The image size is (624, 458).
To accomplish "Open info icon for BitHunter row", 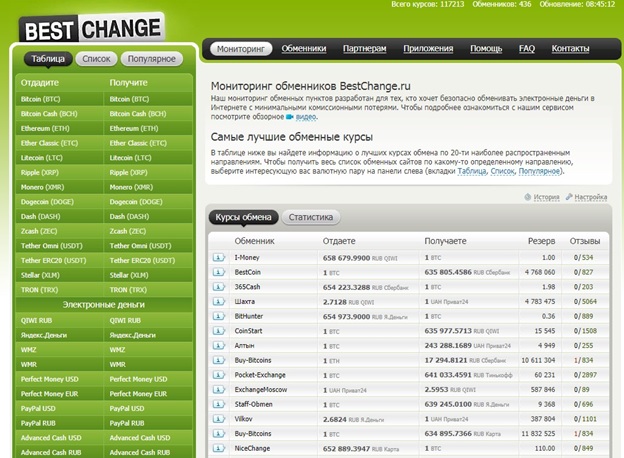I will click(x=218, y=316).
